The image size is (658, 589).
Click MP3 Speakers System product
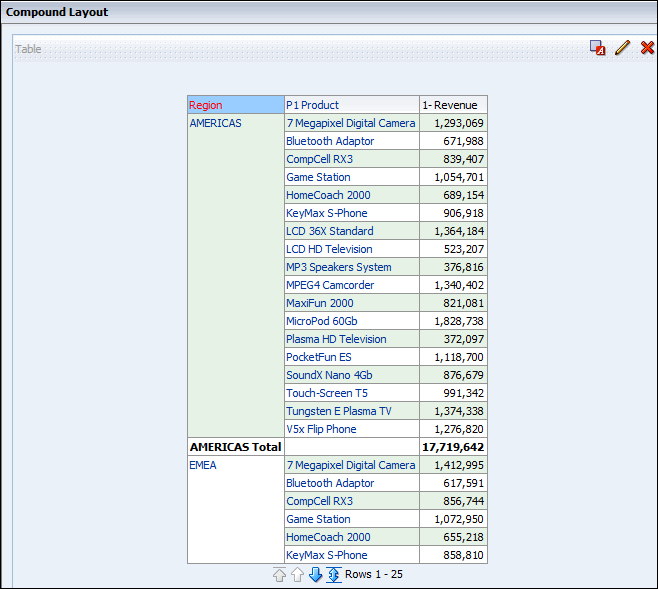point(339,267)
